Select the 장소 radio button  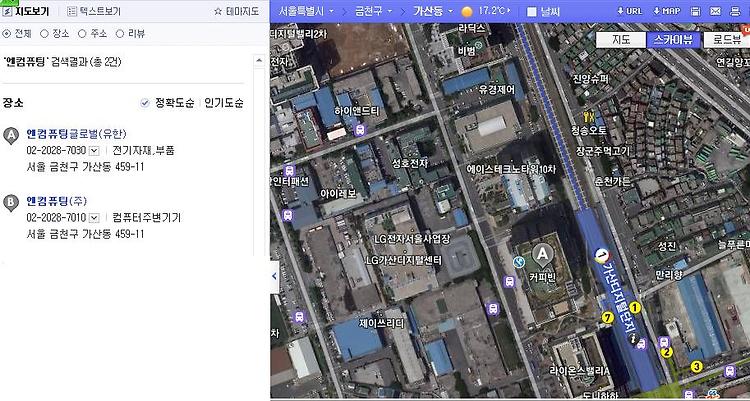pos(44,33)
